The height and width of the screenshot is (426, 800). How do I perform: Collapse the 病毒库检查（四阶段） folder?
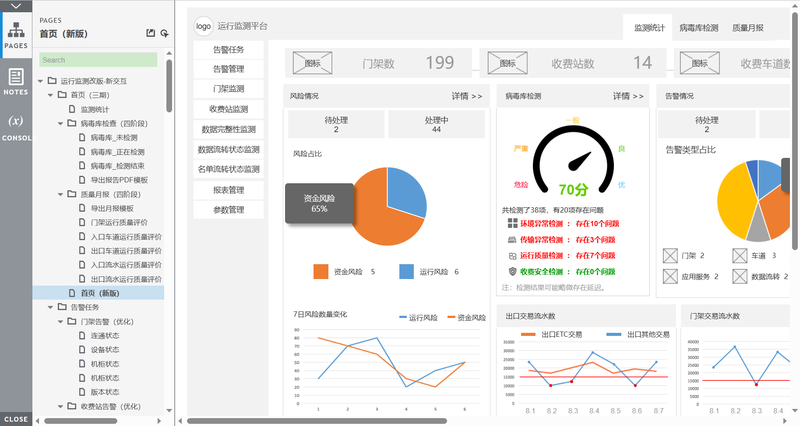pyautogui.click(x=60, y=123)
